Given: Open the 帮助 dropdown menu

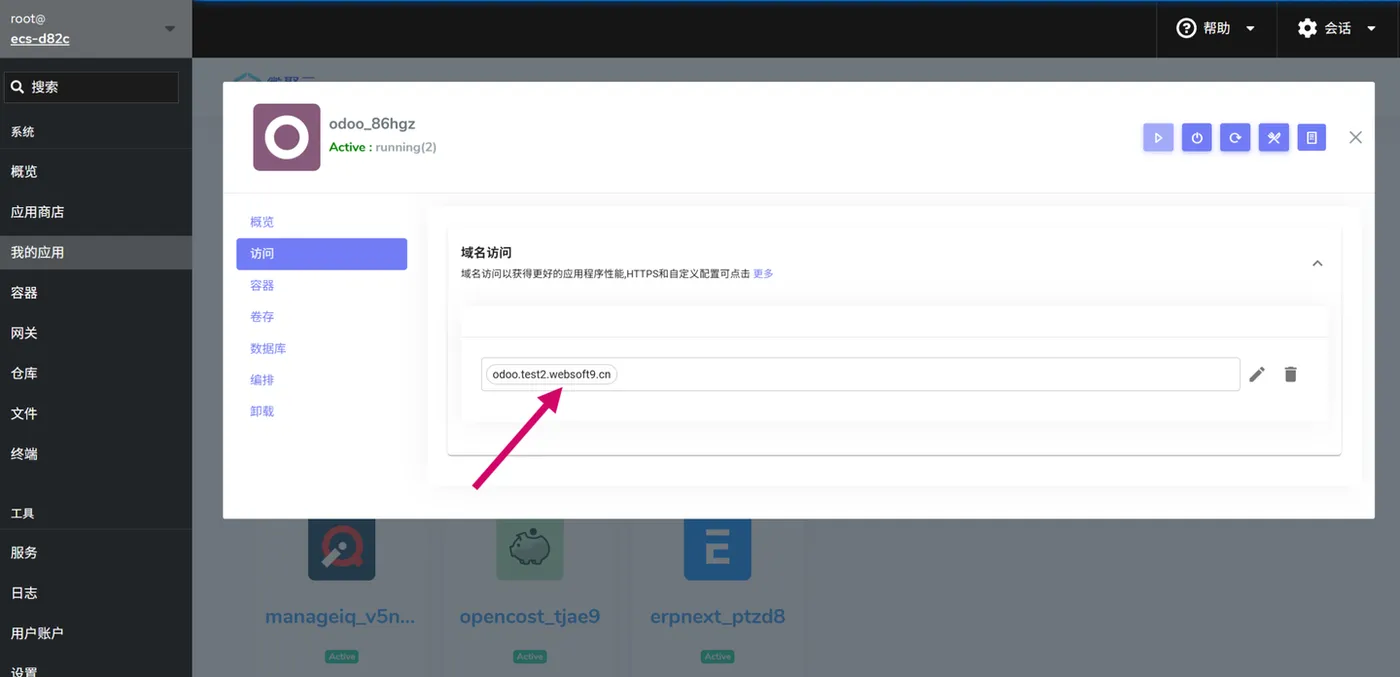Looking at the screenshot, I should (1215, 28).
